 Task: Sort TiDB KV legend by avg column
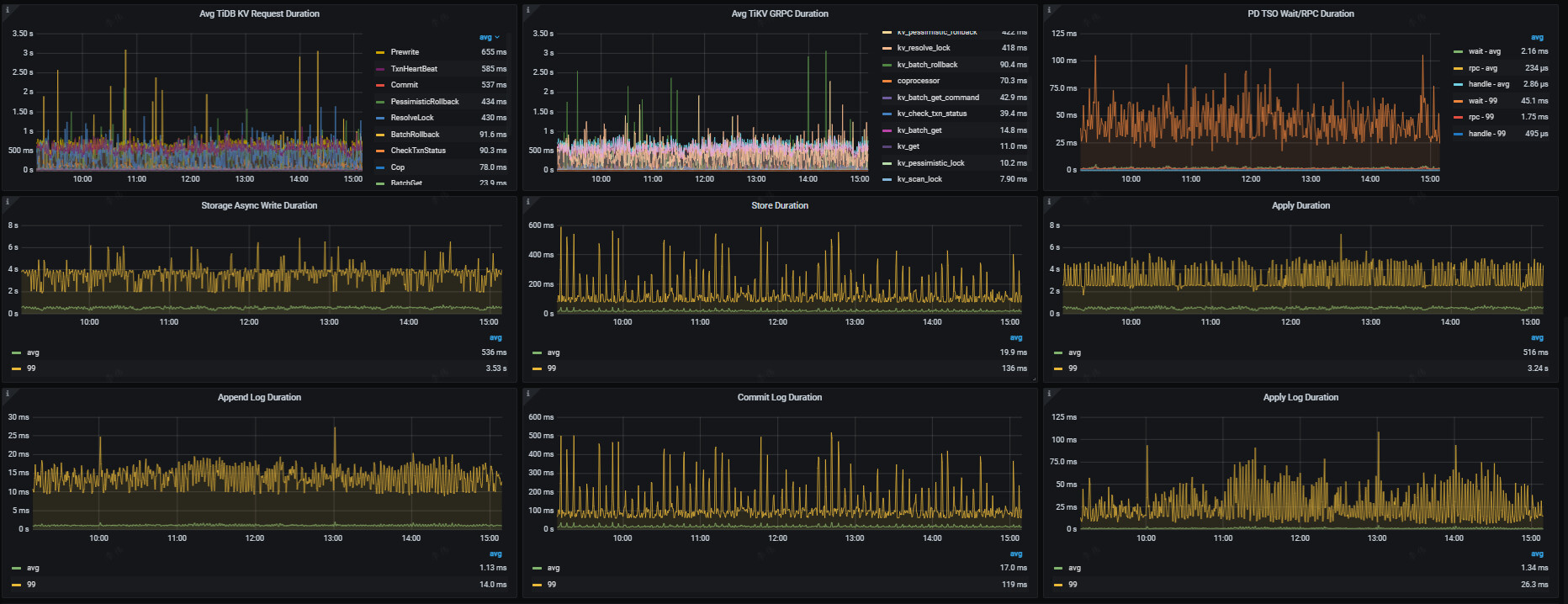click(487, 37)
